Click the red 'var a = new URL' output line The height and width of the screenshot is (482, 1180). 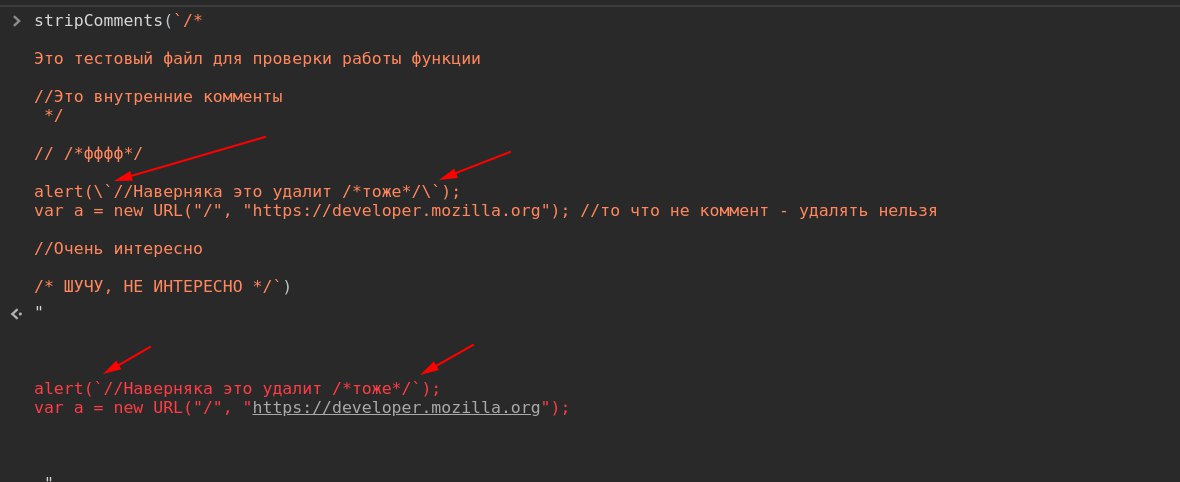(x=302, y=408)
